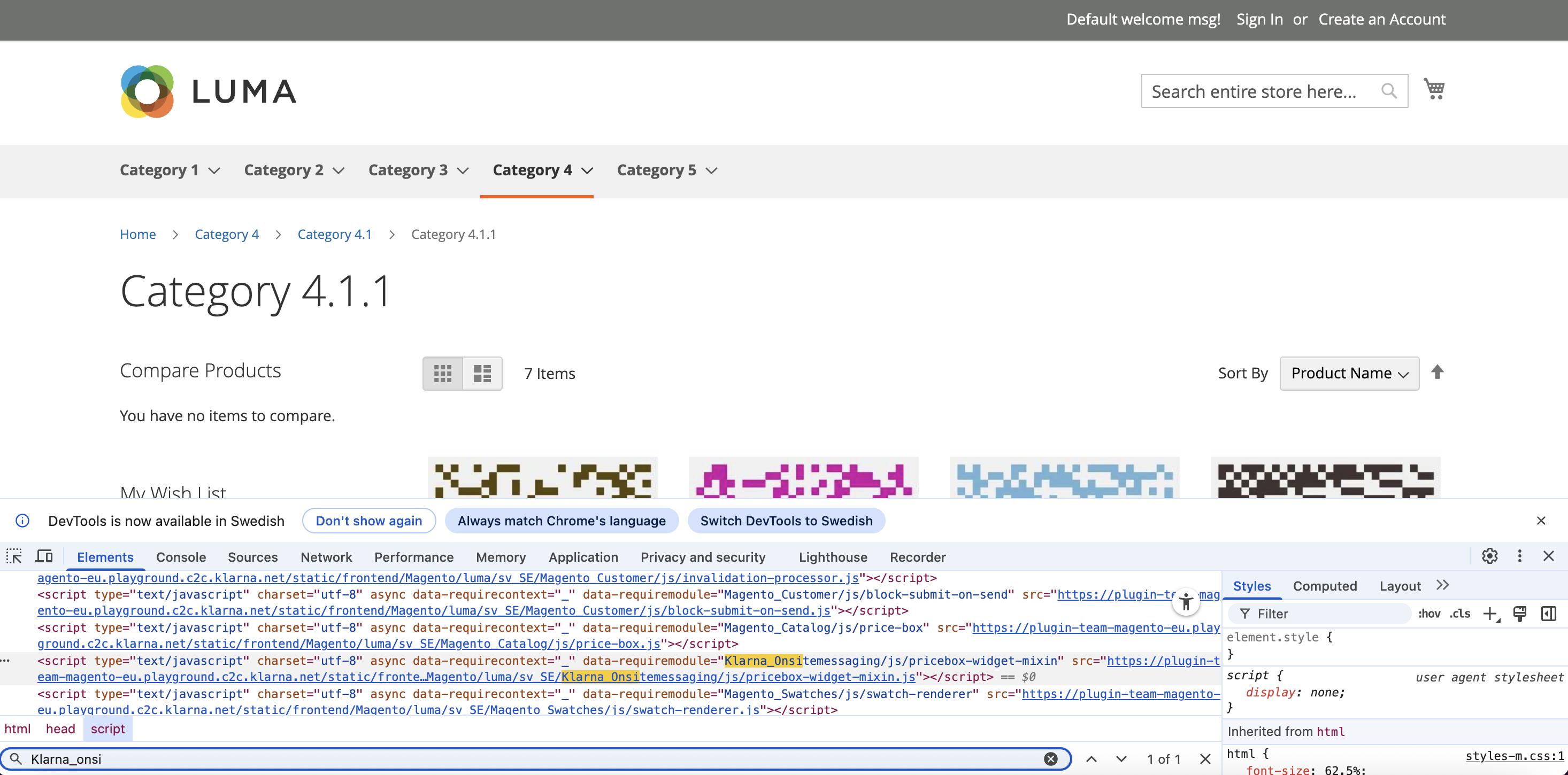Open the blue patterned product thumbnail
Screen dimensions: 1568x775
tap(1065, 478)
